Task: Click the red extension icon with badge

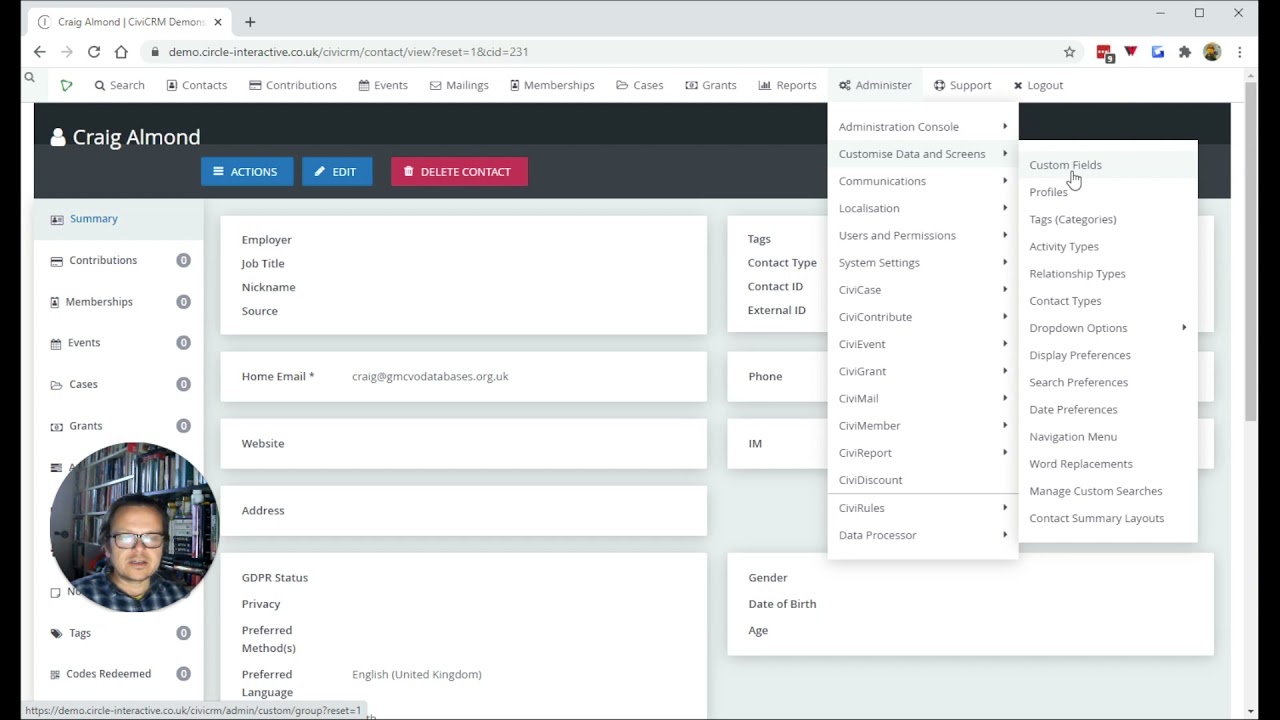Action: click(x=1104, y=53)
